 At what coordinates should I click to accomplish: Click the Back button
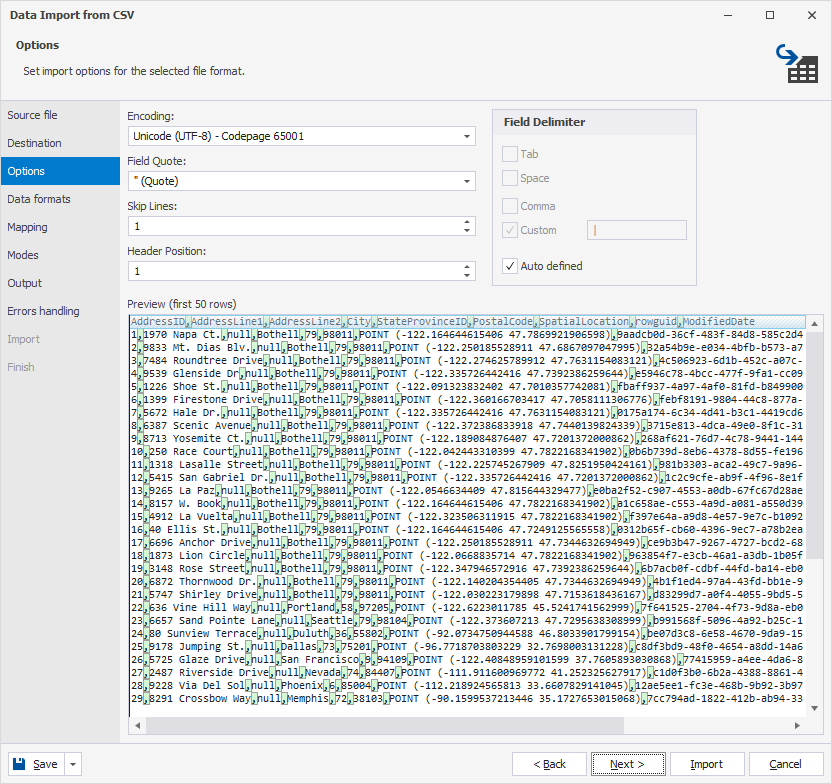[549, 764]
